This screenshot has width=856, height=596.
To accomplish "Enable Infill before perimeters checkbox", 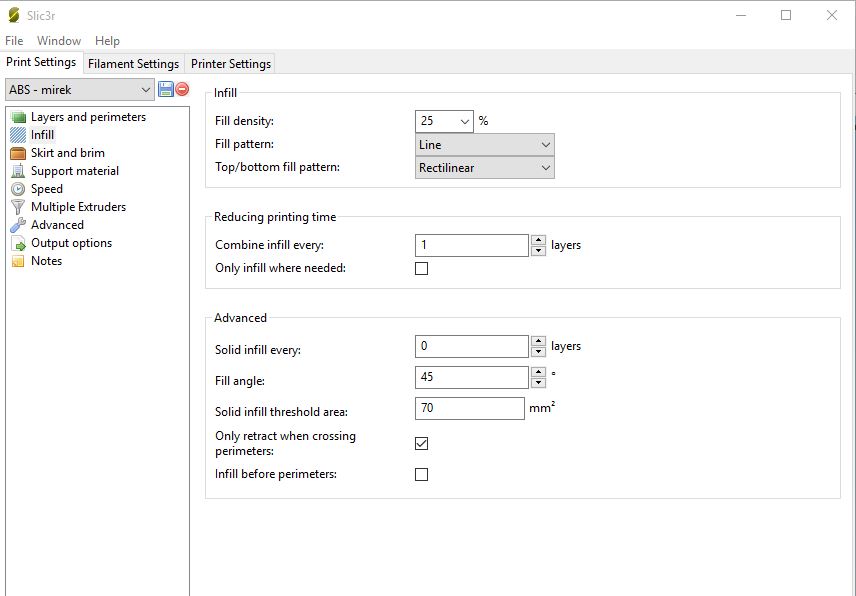I will (421, 474).
